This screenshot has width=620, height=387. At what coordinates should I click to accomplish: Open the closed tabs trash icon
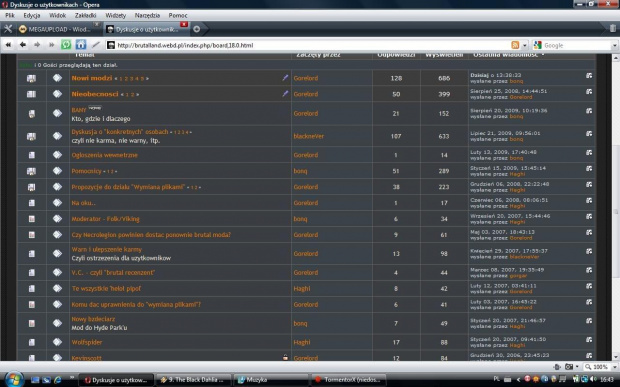612,28
